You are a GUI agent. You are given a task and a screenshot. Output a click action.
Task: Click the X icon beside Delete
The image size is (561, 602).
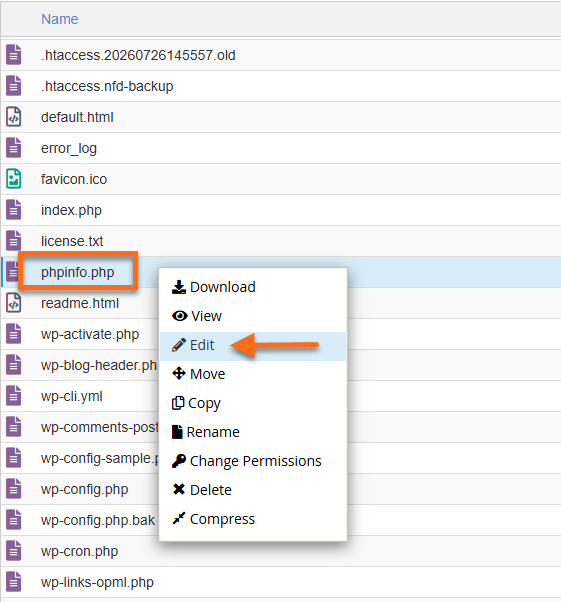(179, 490)
